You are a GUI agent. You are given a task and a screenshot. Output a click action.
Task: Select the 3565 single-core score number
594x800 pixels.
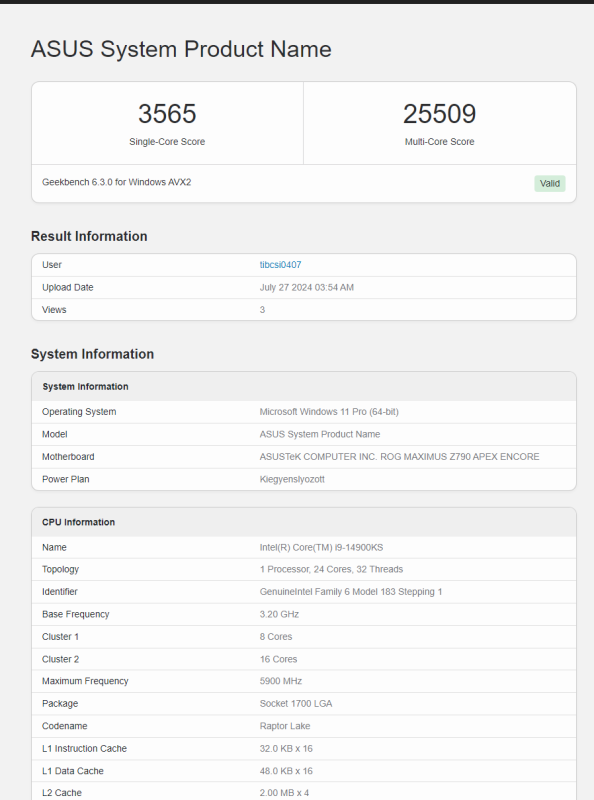pyautogui.click(x=167, y=113)
